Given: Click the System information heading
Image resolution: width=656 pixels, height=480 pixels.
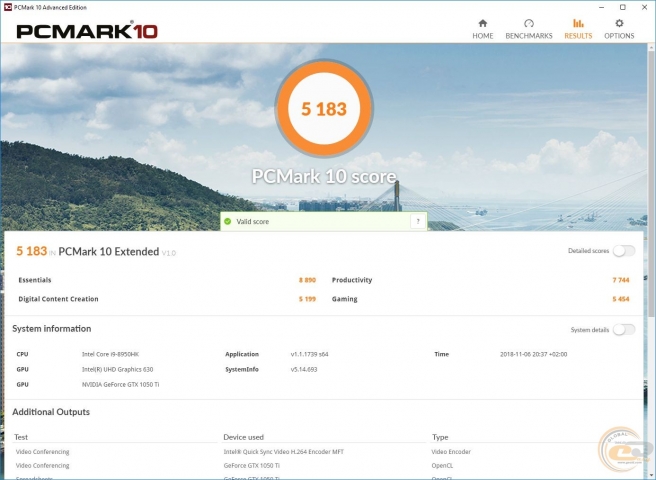Looking at the screenshot, I should [51, 329].
